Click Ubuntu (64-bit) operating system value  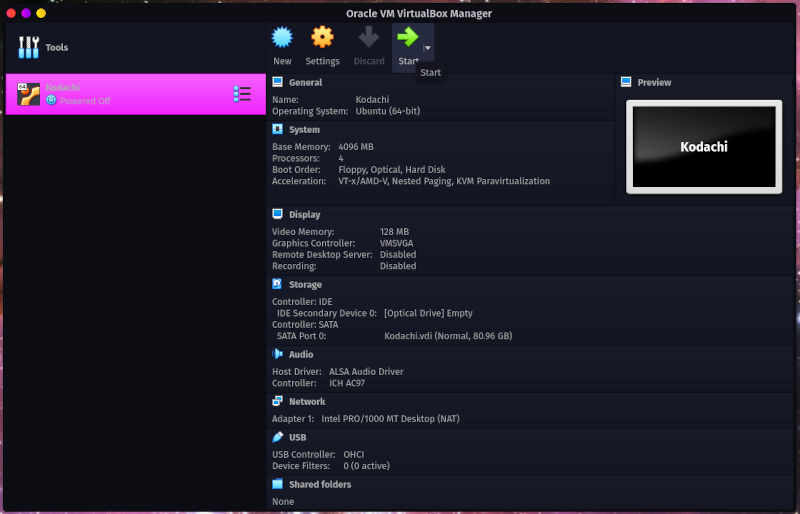tap(388, 111)
